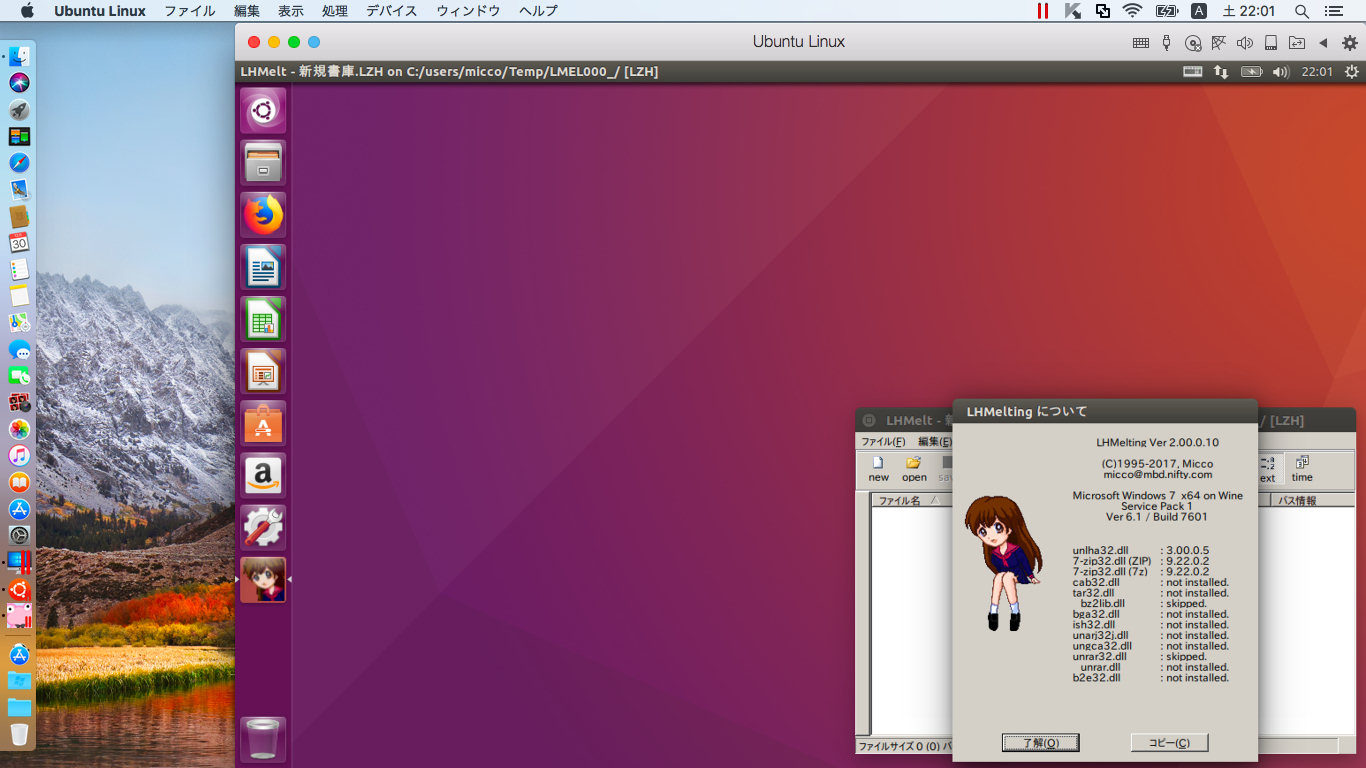This screenshot has width=1366, height=768.
Task: Click the input source A icon
Action: [1199, 11]
